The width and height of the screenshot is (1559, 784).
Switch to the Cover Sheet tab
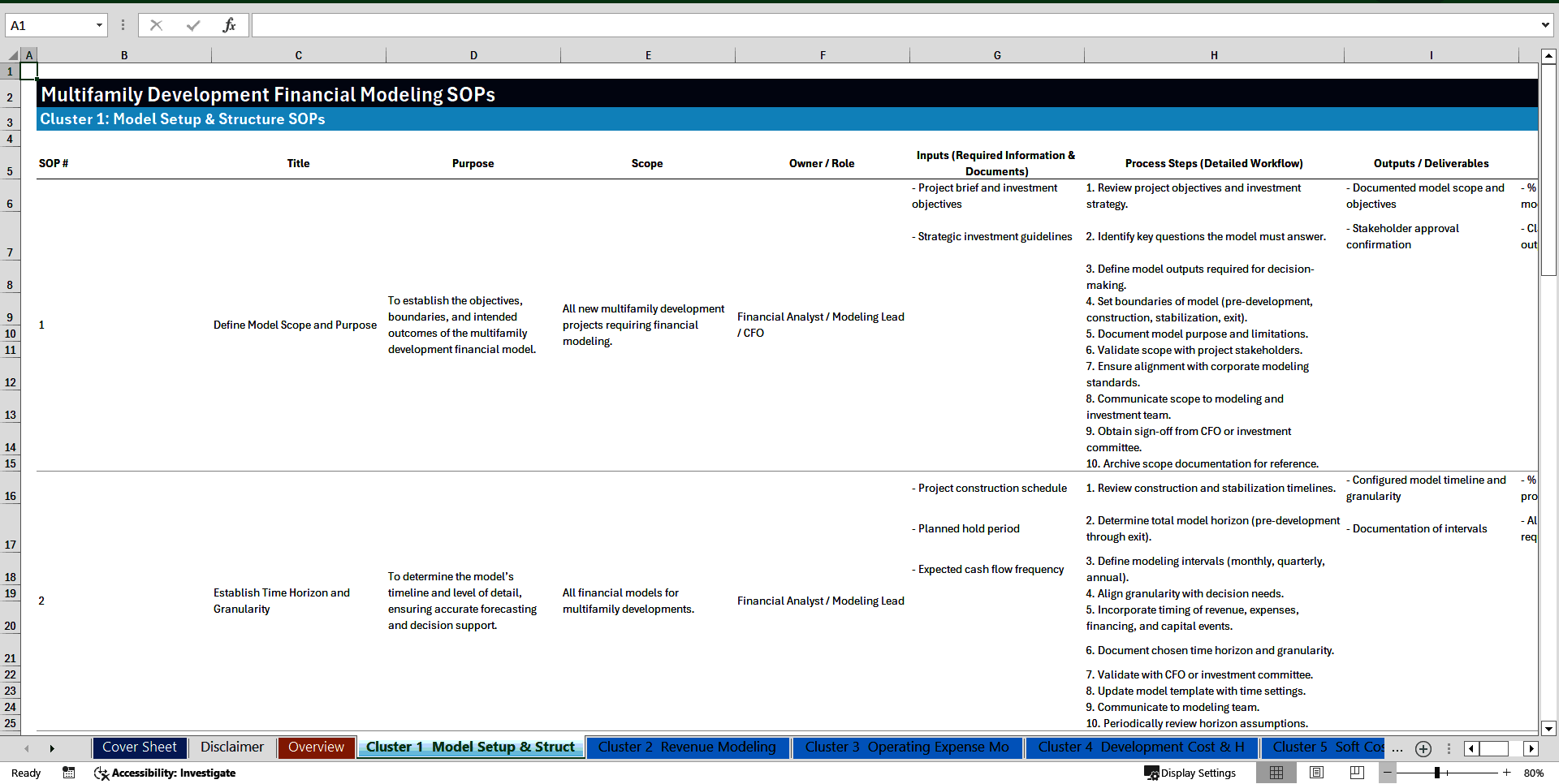point(139,747)
